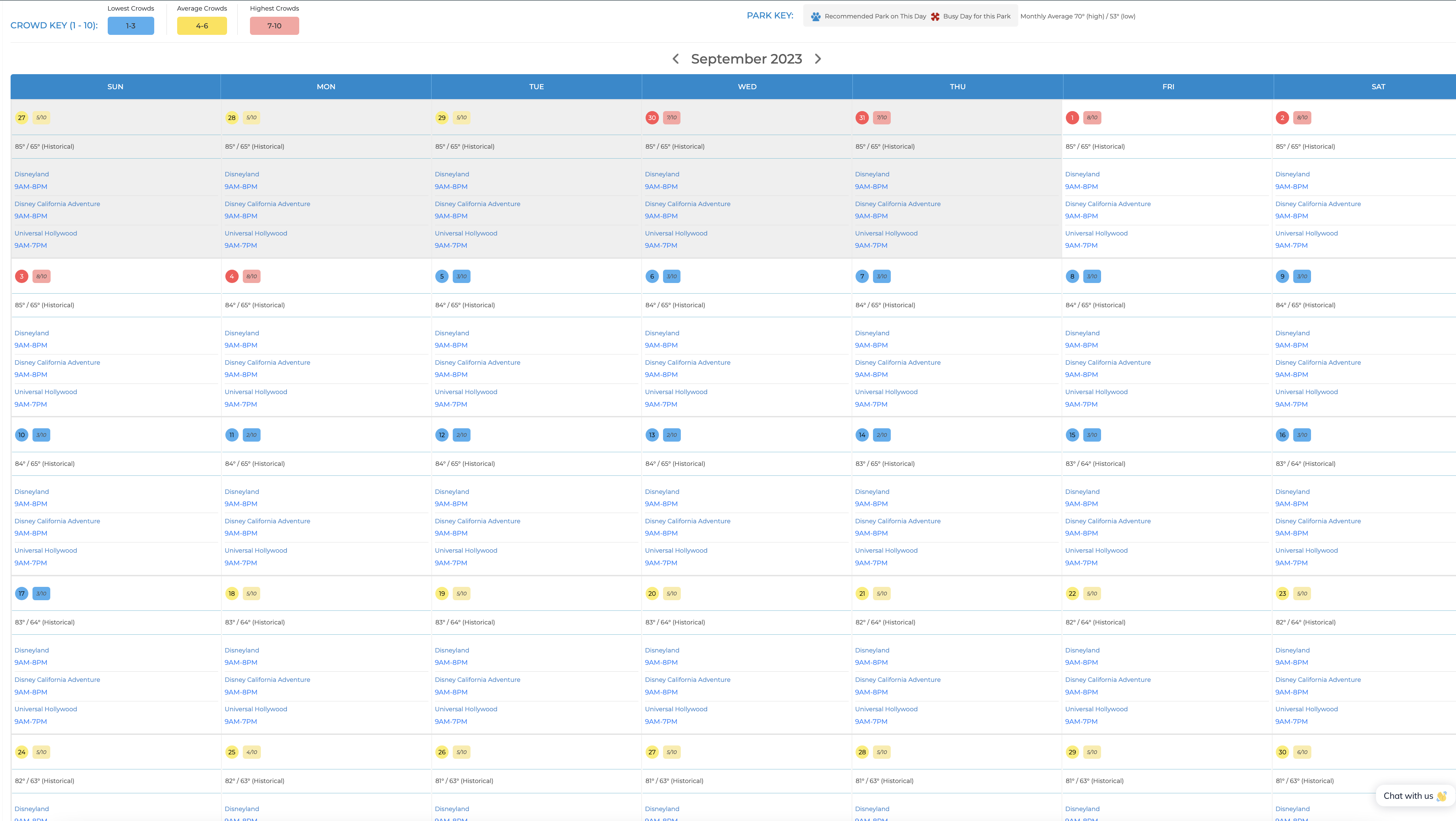
Task: Select the yellow date circle 24
Action: (x=22, y=752)
